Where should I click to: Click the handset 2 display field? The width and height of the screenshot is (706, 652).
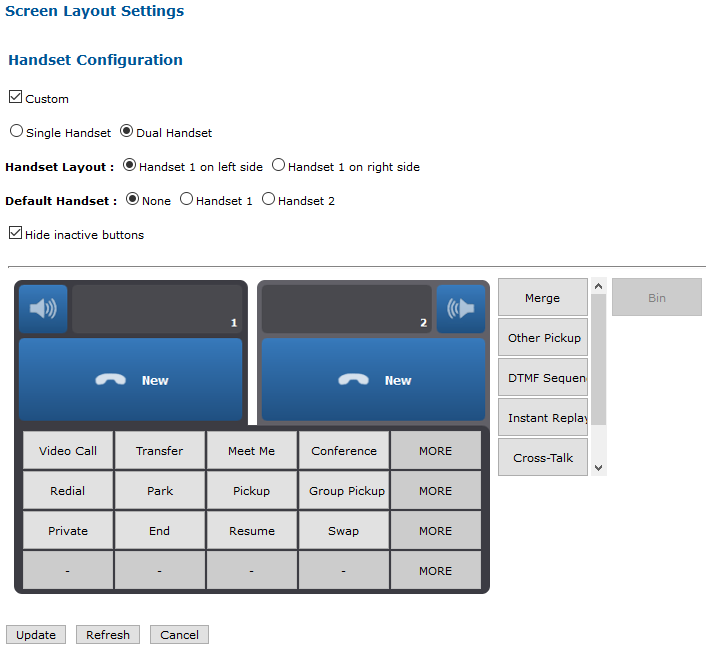(347, 309)
